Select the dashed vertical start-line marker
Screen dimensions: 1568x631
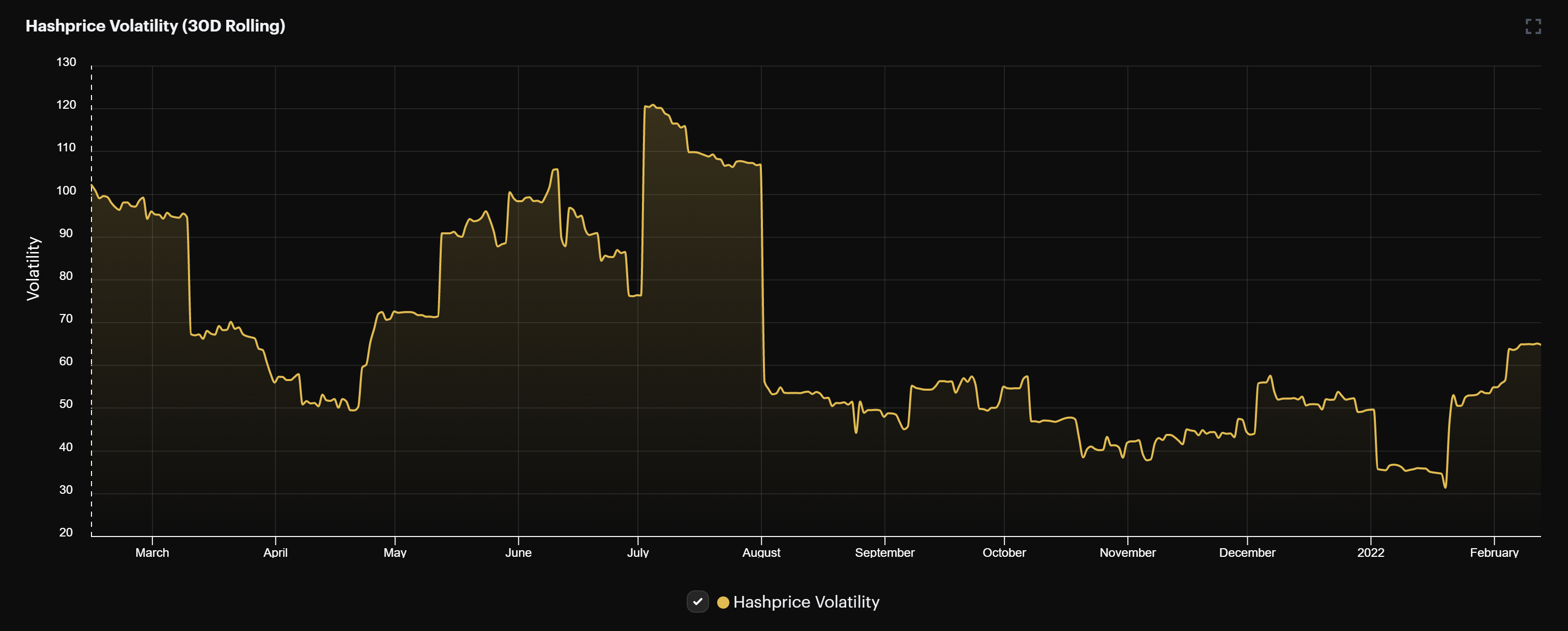[x=91, y=304]
